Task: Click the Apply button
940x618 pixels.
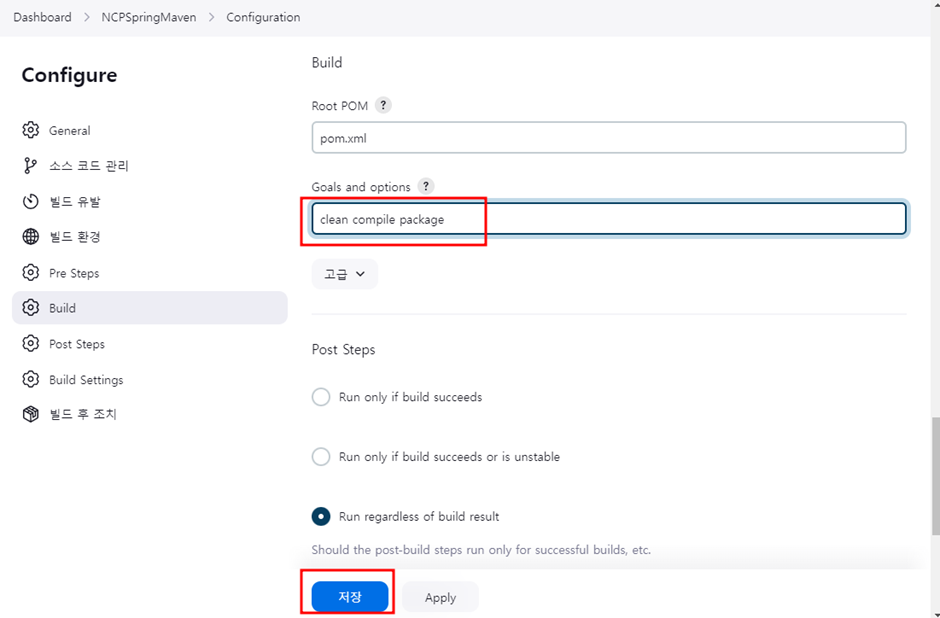Action: pos(441,597)
